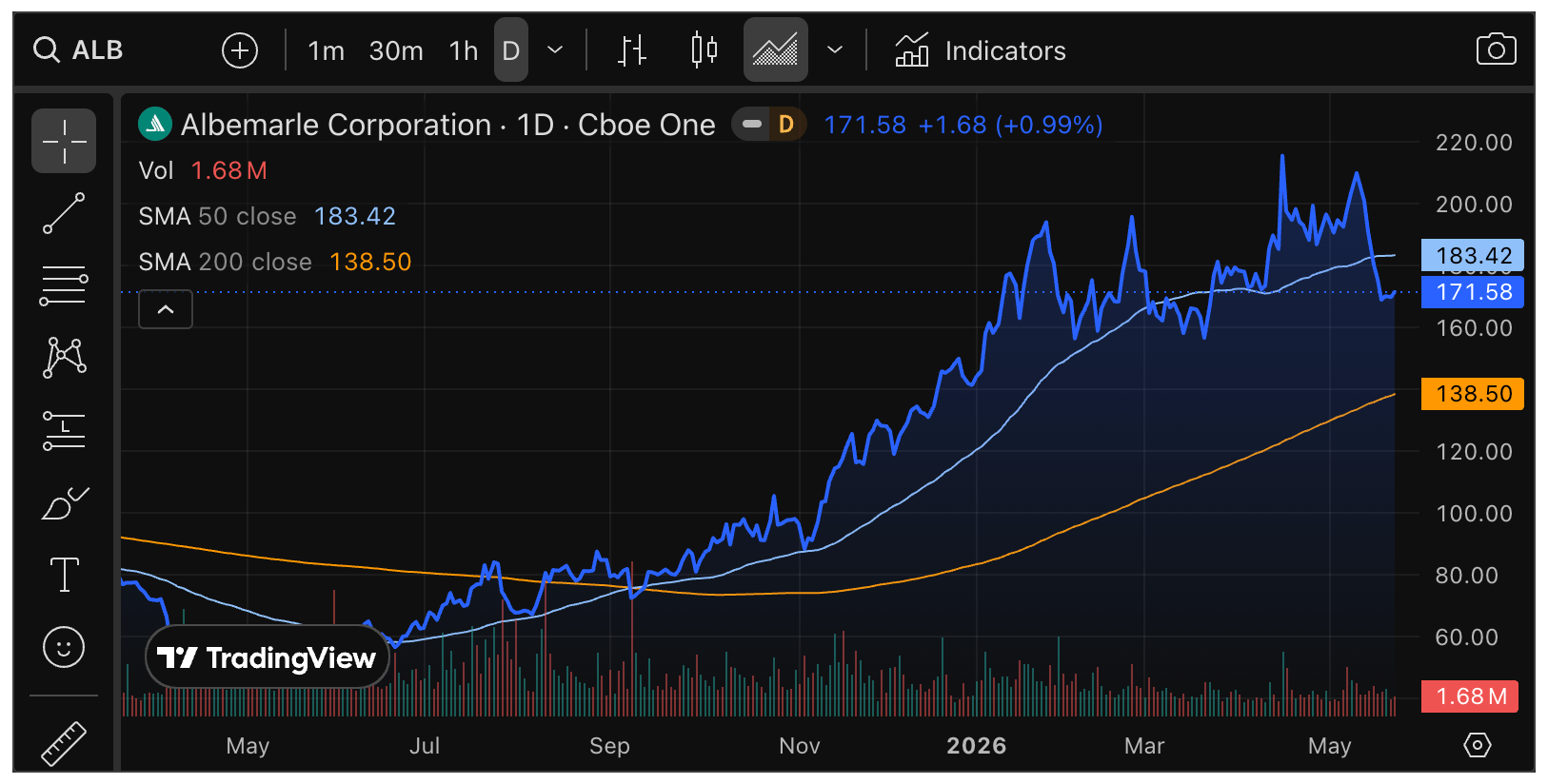
Task: Select the 30m interval
Action: (x=396, y=50)
